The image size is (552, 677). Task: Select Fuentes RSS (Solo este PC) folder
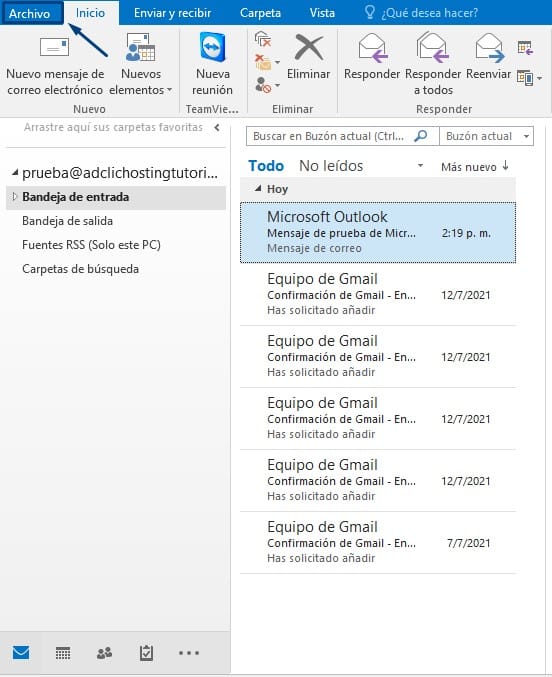[x=91, y=245]
